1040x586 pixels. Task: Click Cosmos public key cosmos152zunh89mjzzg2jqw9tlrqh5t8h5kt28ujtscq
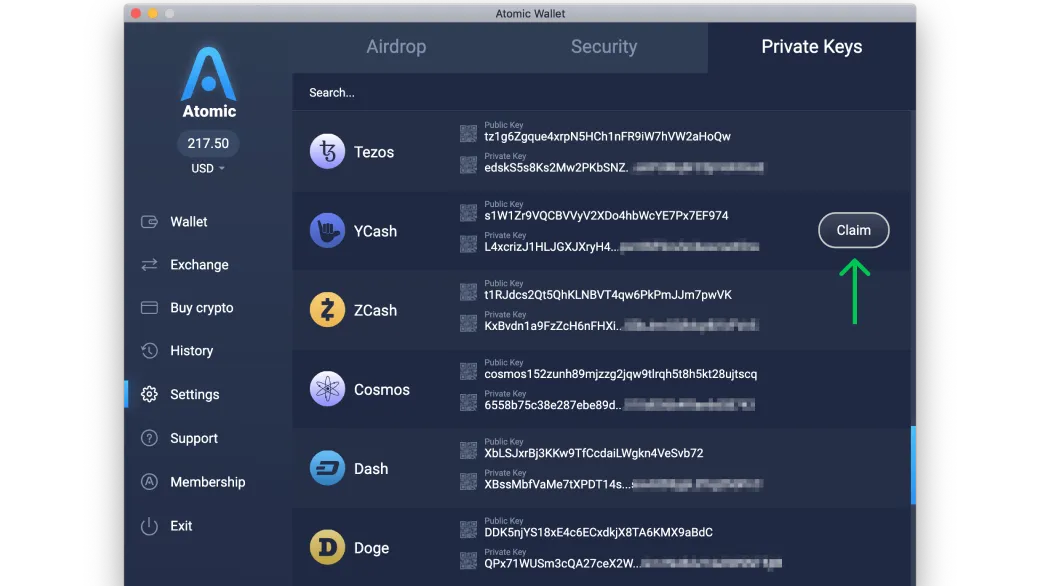tap(620, 374)
